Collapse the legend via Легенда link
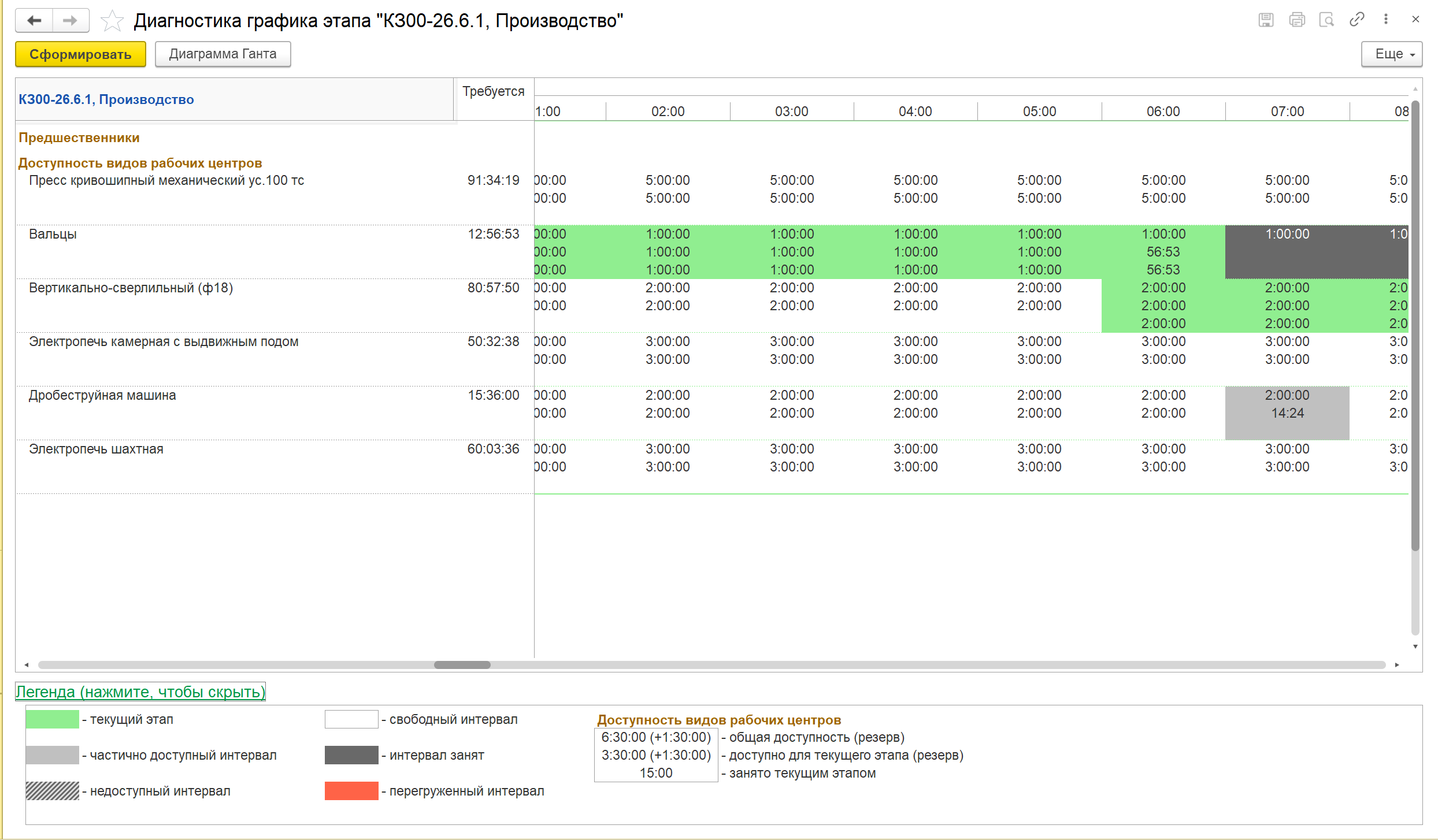 (140, 692)
